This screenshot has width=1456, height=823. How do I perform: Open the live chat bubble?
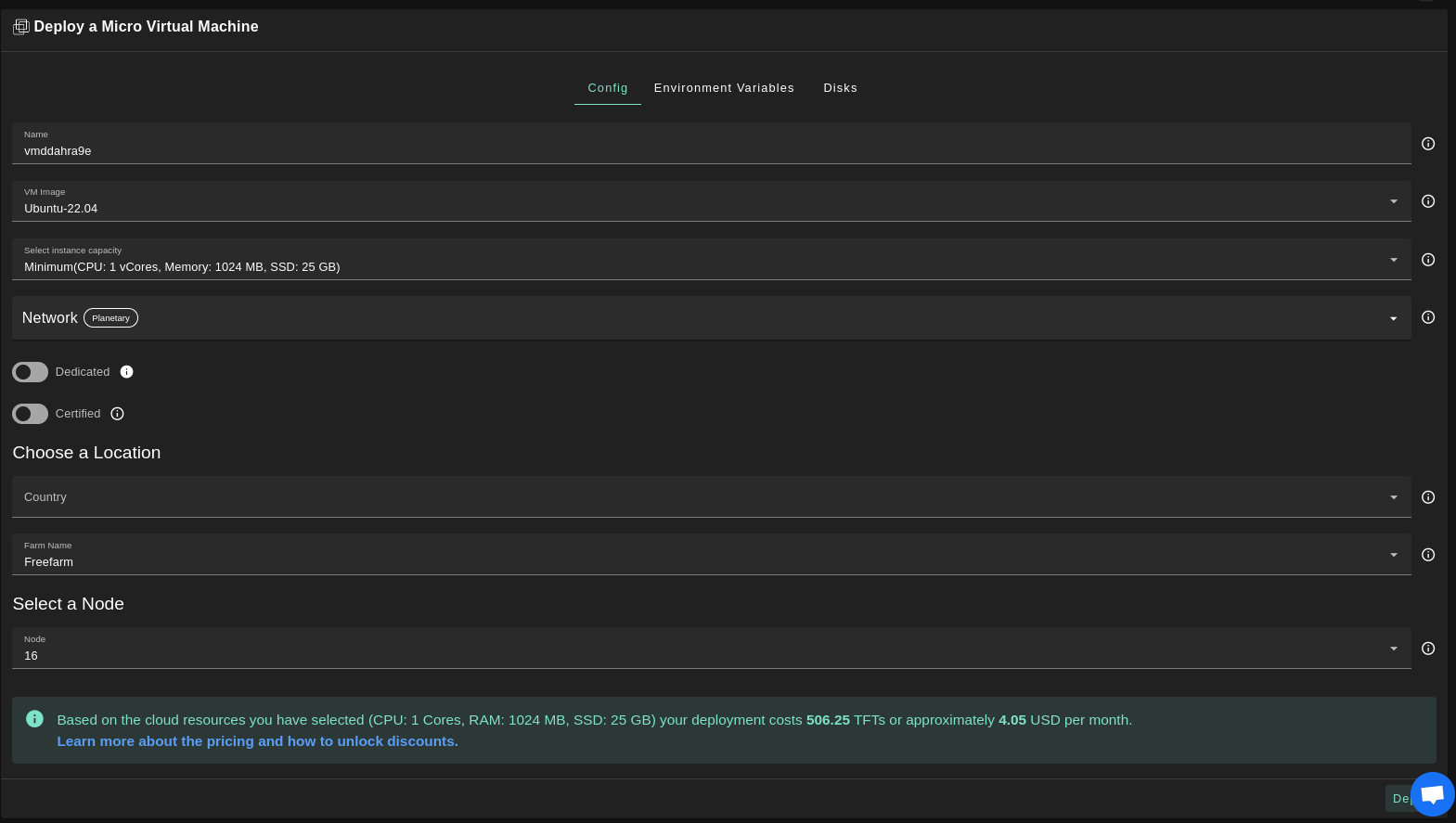coord(1432,794)
